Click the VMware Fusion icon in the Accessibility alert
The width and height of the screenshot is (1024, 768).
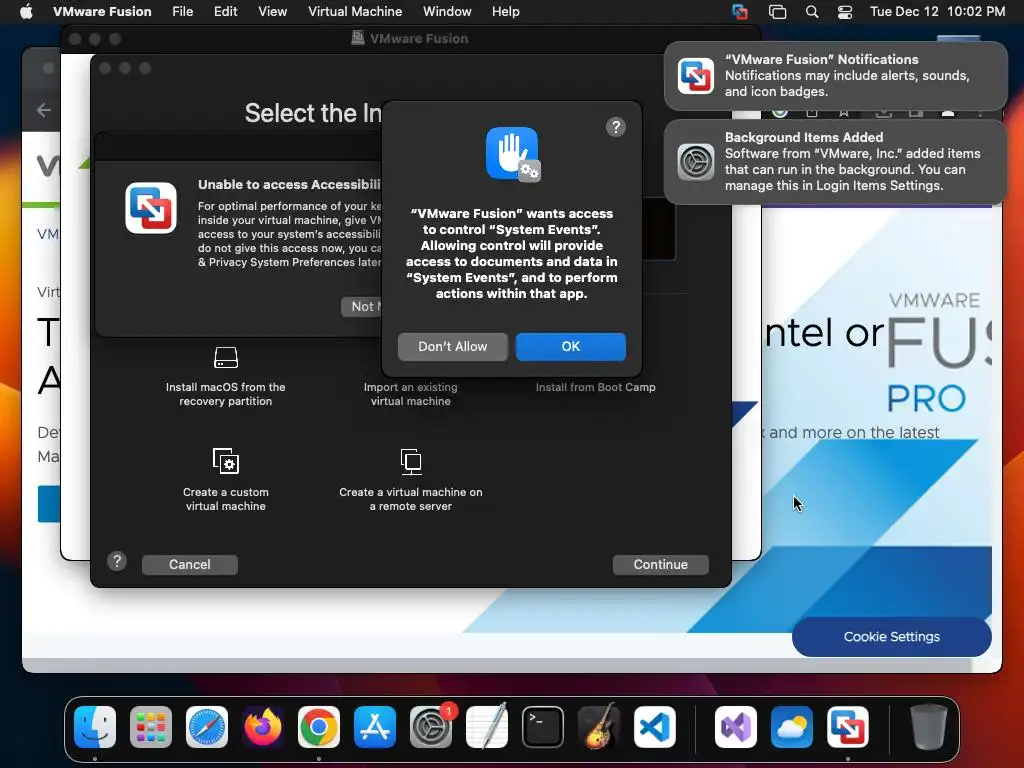pos(151,208)
